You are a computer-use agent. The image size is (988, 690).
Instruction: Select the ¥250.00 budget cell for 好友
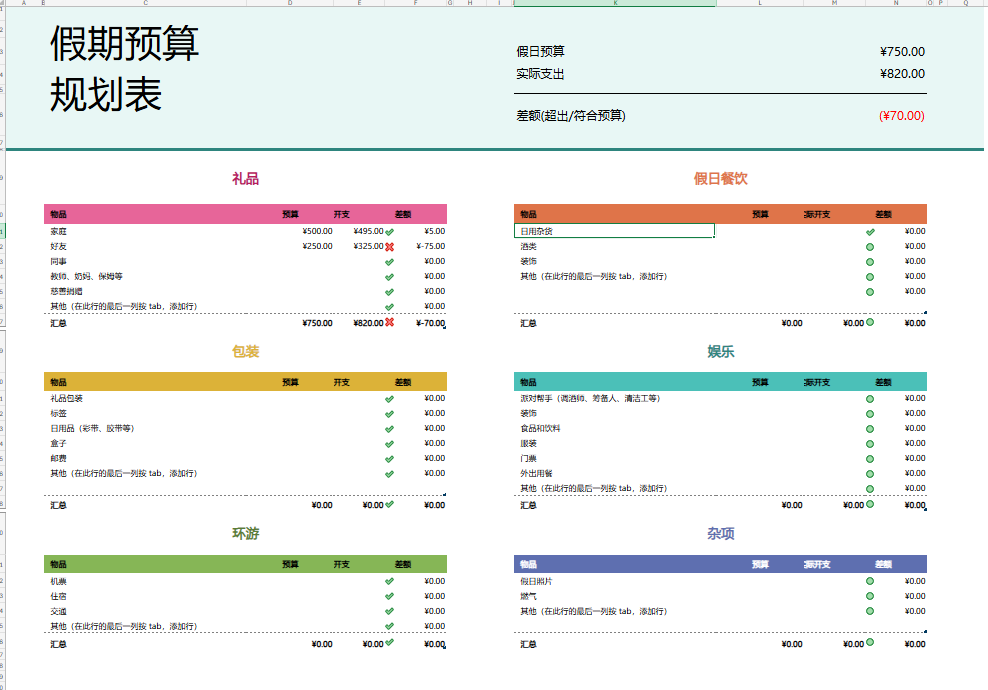click(317, 246)
